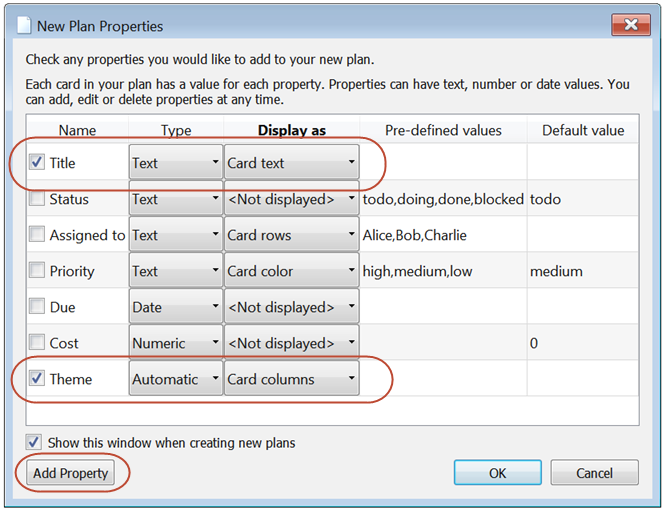Enable the Due property checkbox
666x510 pixels.
(37, 307)
